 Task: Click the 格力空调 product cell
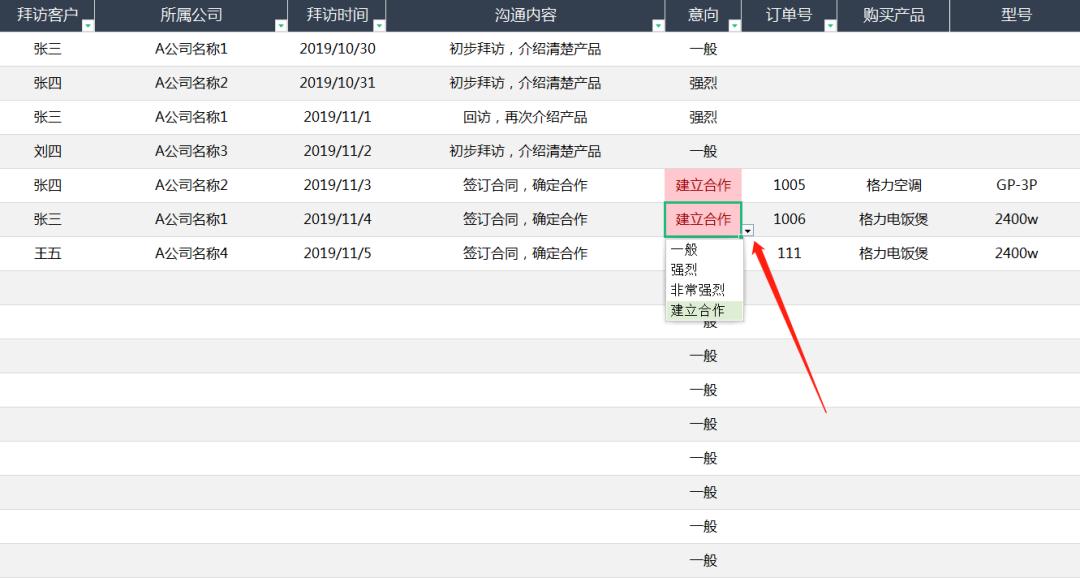[892, 185]
